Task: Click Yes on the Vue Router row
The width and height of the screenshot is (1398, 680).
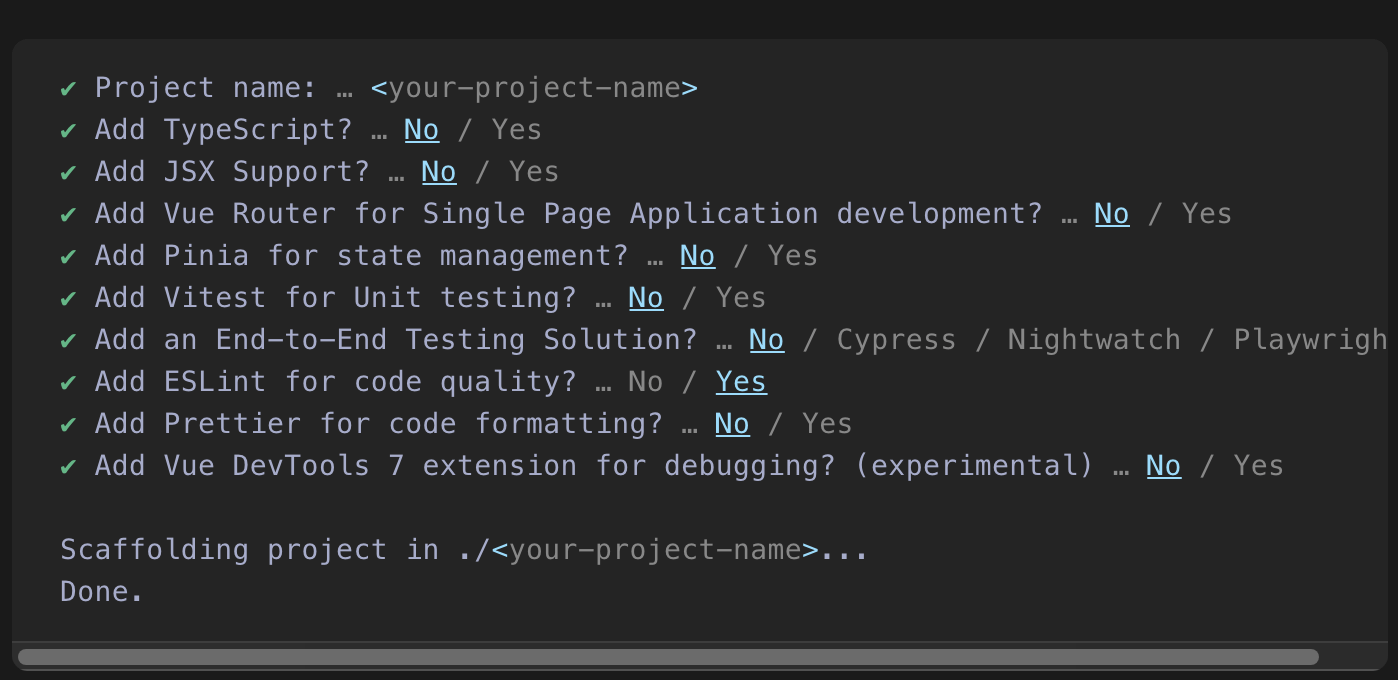Action: click(1207, 214)
